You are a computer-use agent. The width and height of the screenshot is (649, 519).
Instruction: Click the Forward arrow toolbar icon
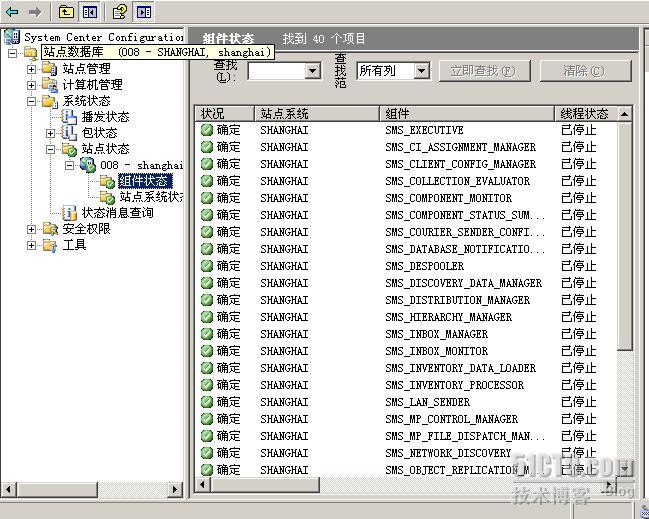[x=35, y=12]
